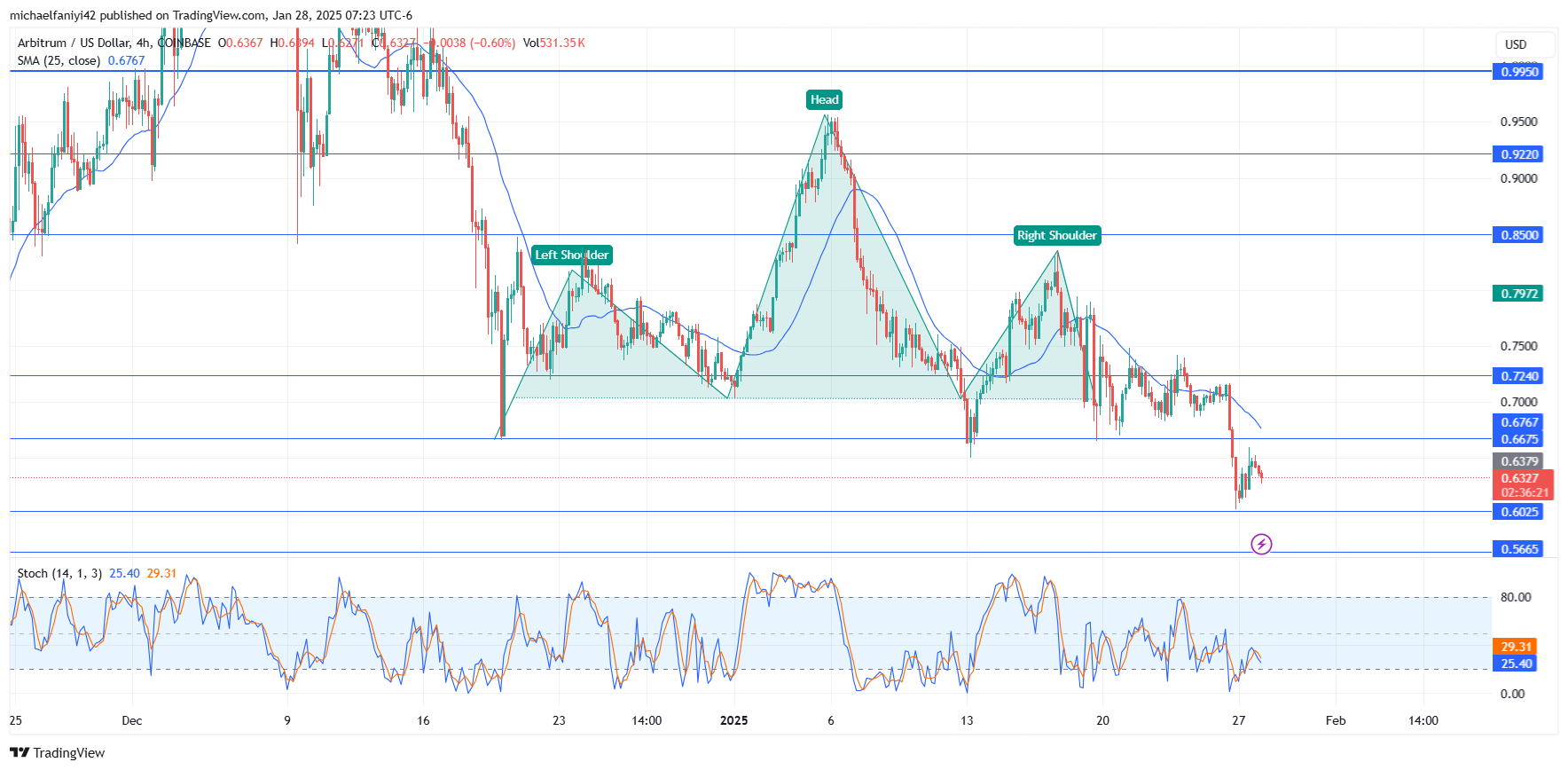Image resolution: width=1568 pixels, height=770 pixels.
Task: Click the Stoch (14, 1, 3) indicator legend
Action: tap(59, 573)
